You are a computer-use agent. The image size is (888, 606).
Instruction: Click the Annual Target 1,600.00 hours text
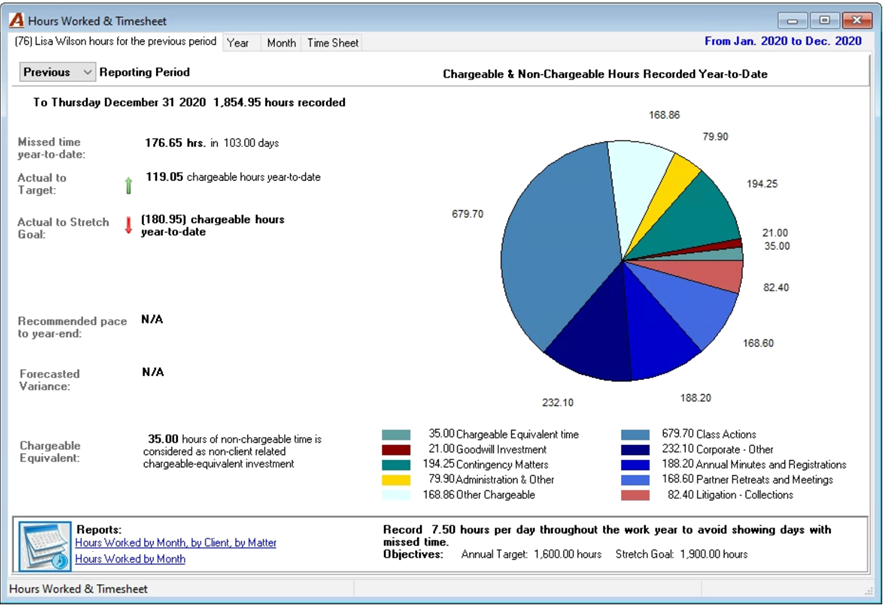(531, 554)
